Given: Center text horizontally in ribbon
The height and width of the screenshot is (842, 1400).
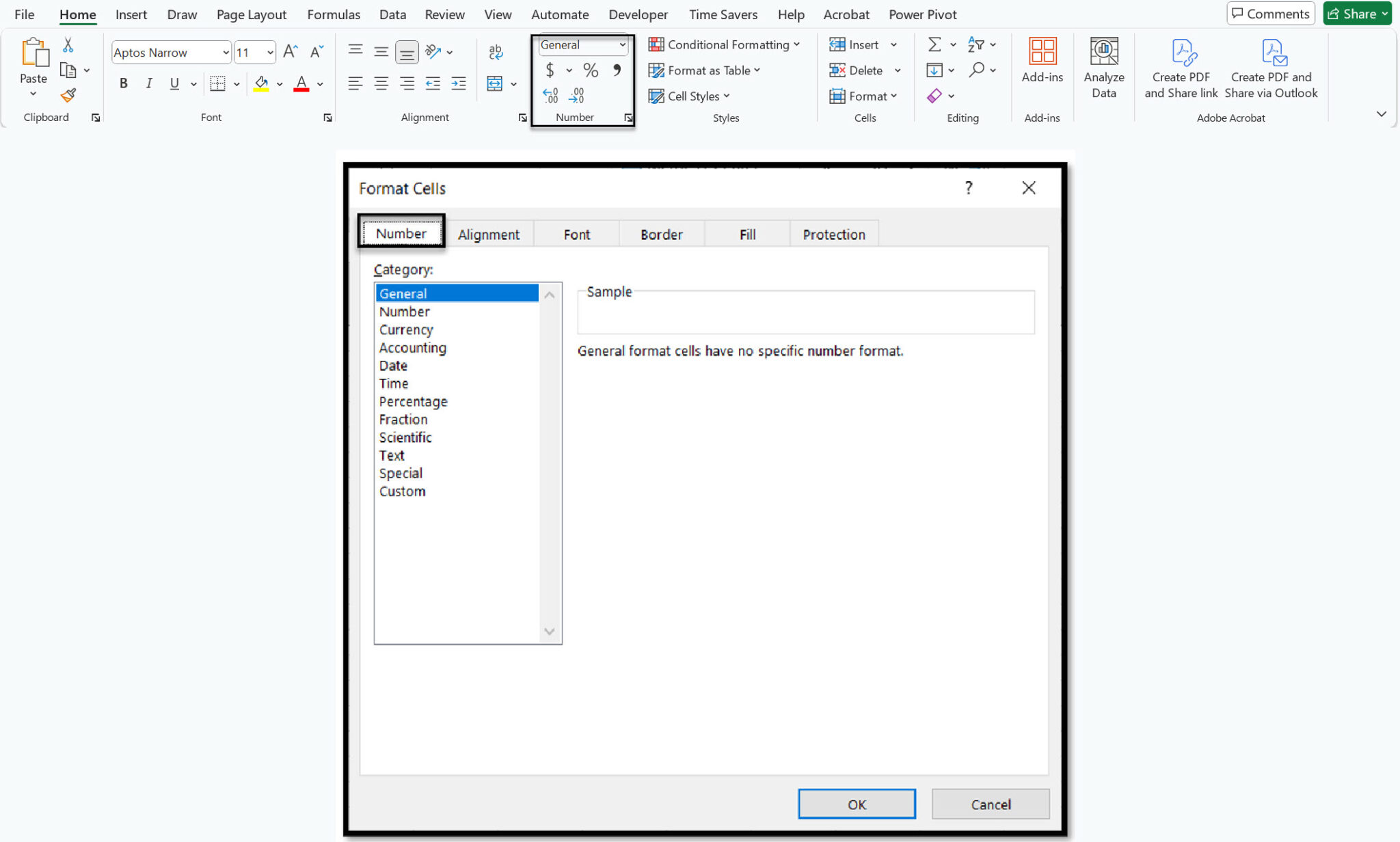Looking at the screenshot, I should (381, 83).
